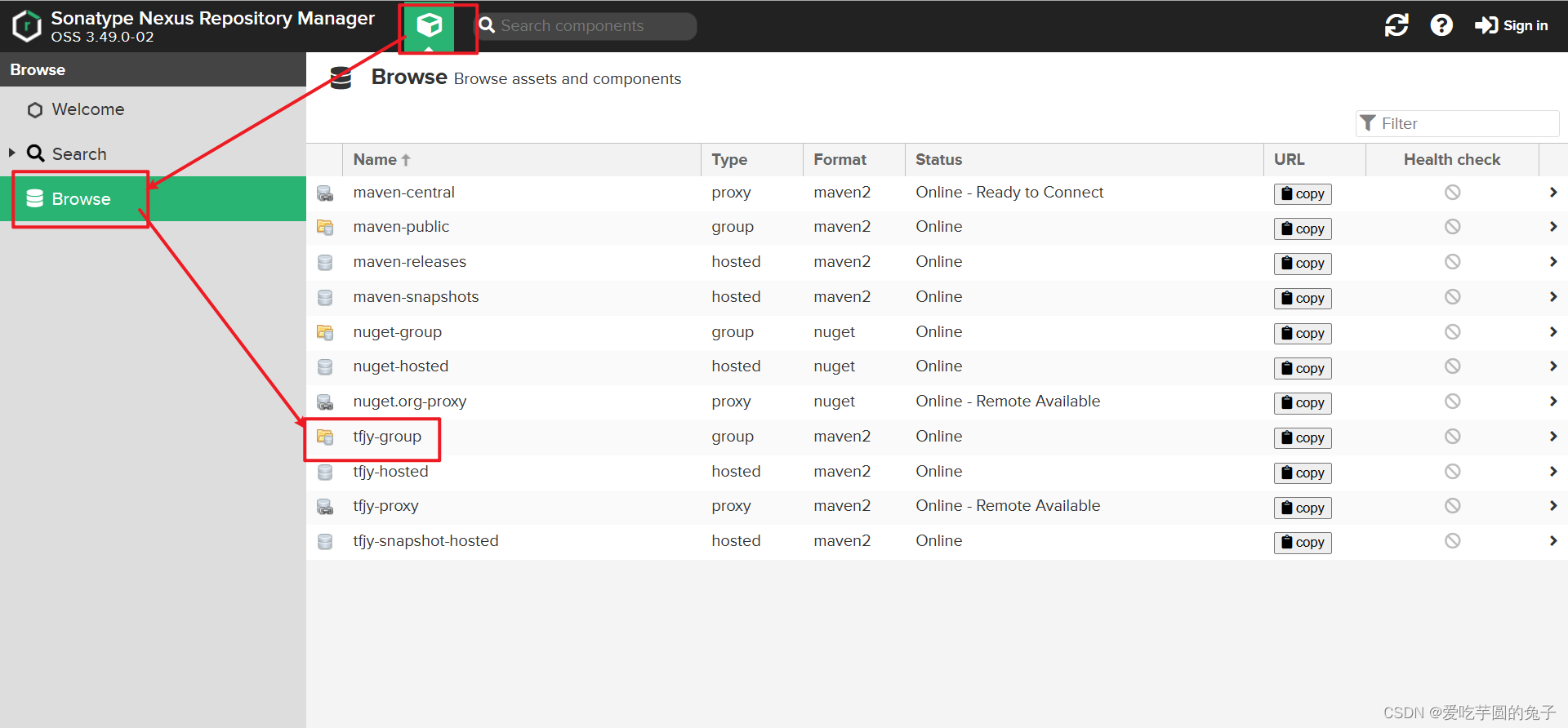Viewport: 1568px width, 728px height.
Task: Copy URL for tfjy-snapshot-hosted
Action: click(x=1303, y=542)
